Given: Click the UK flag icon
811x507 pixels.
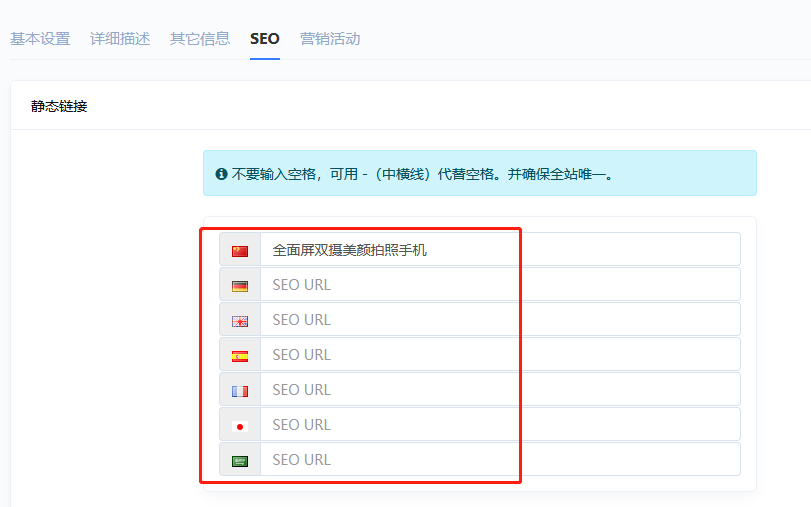Looking at the screenshot, I should [x=240, y=321].
